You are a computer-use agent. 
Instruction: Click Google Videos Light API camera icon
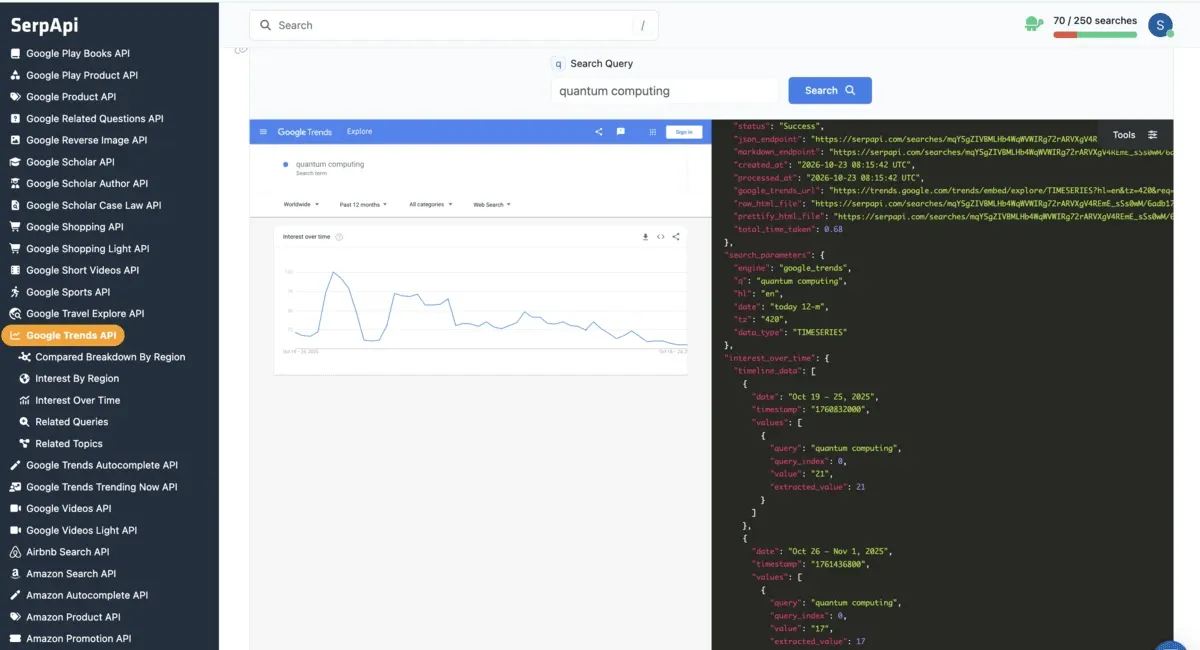click(x=15, y=530)
